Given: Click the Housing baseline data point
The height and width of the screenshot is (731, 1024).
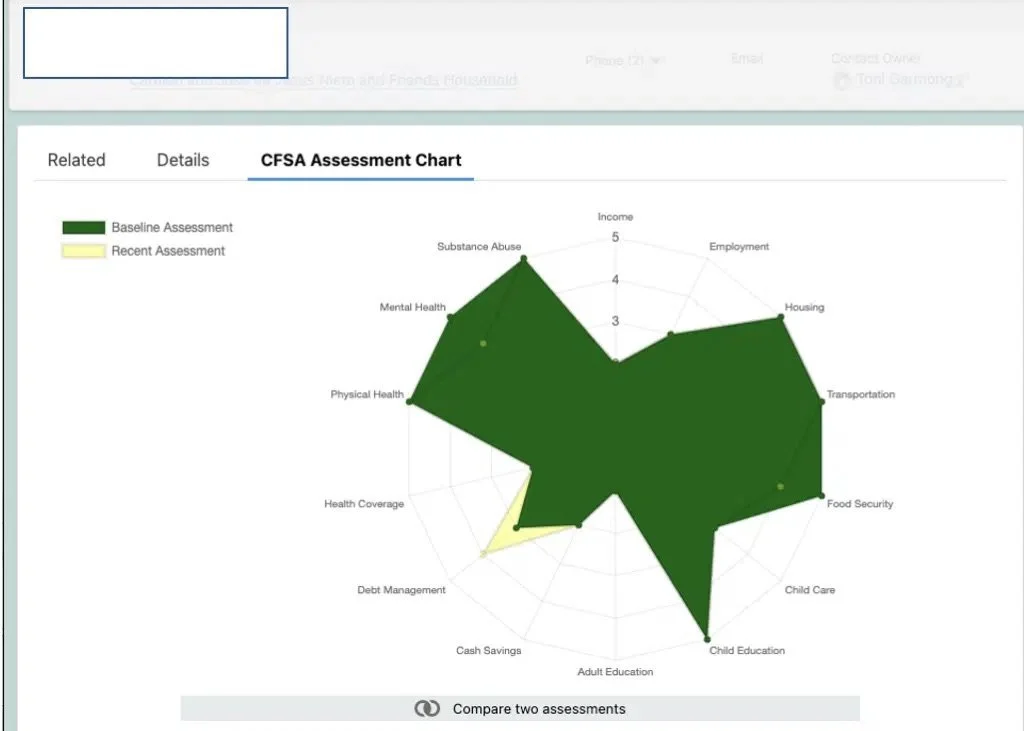Looking at the screenshot, I should tap(780, 317).
